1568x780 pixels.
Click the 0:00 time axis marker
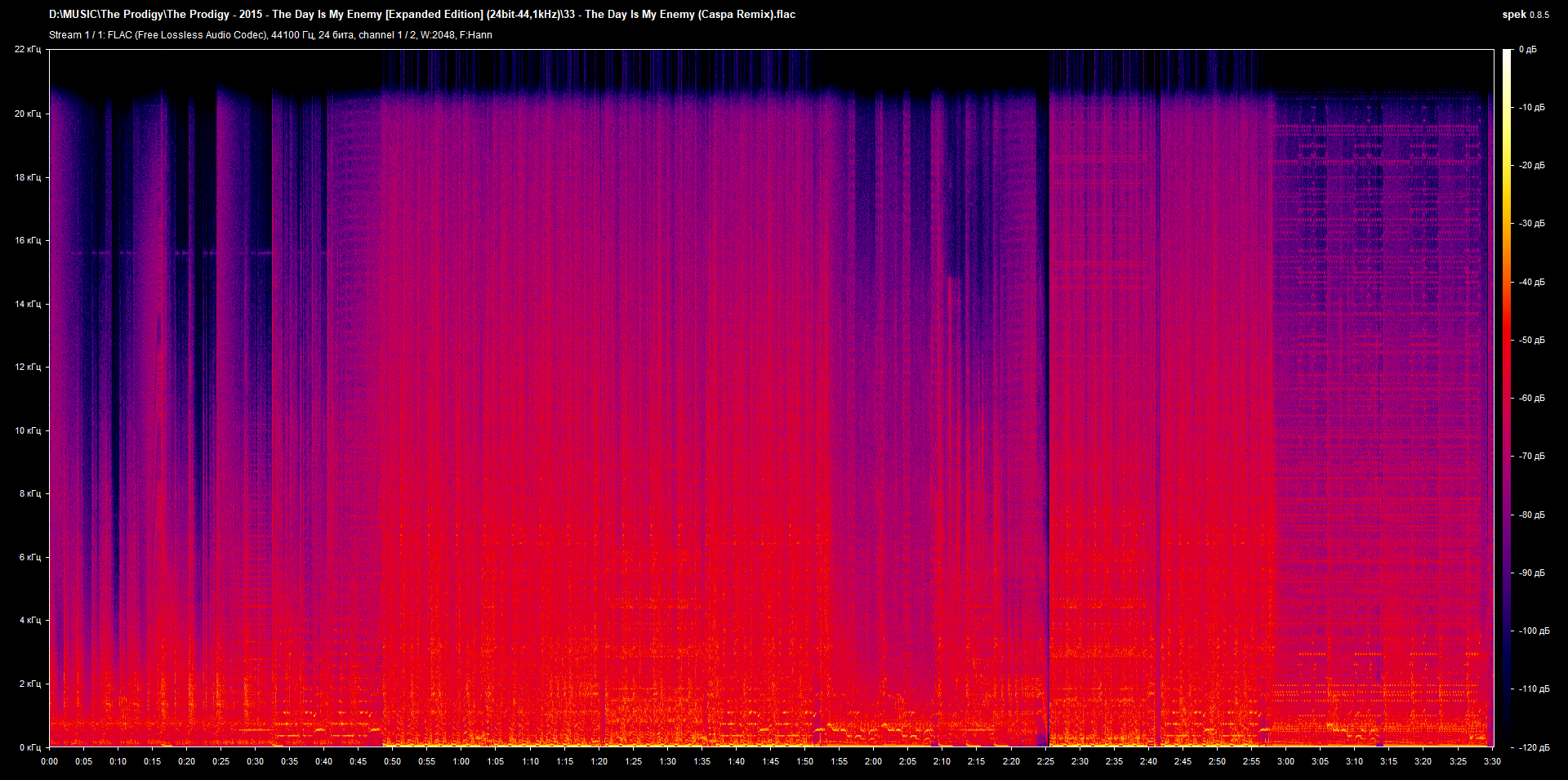pos(49,761)
